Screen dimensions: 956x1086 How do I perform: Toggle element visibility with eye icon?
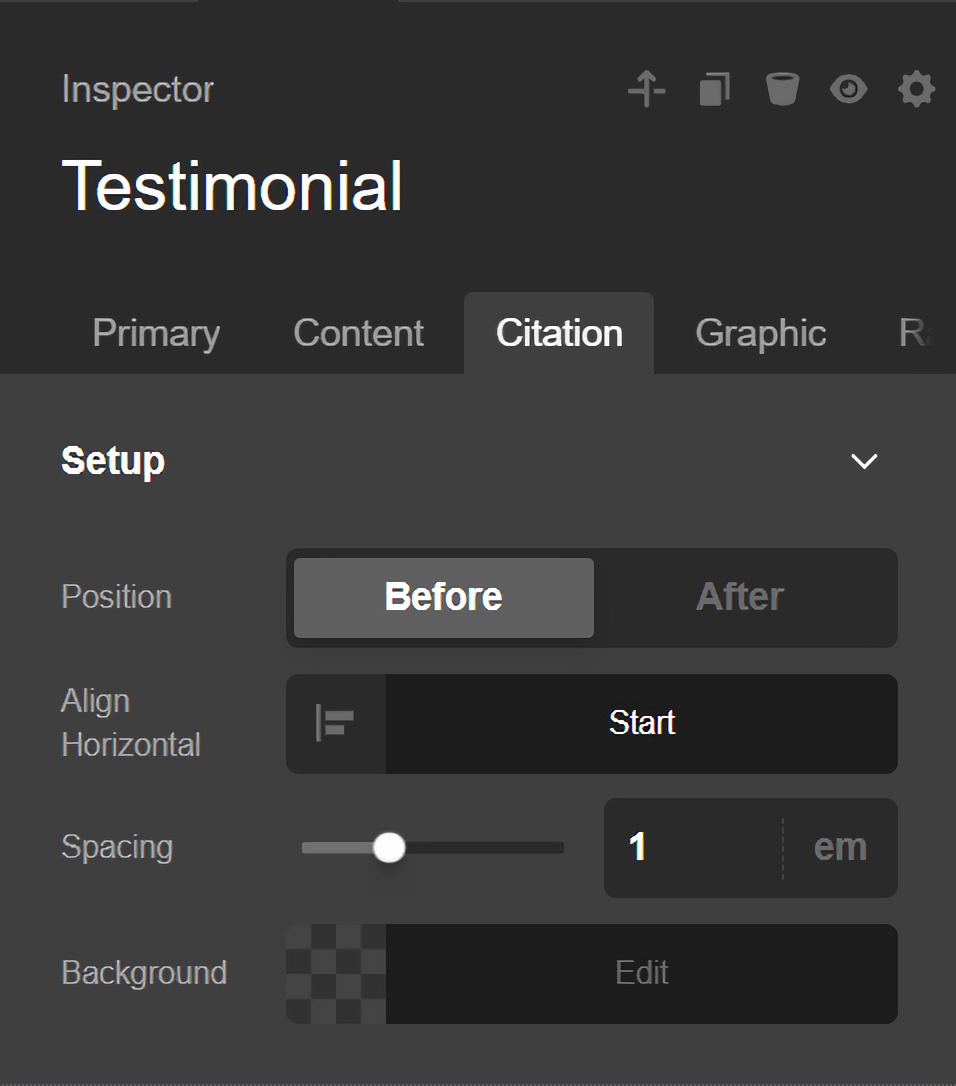tap(848, 89)
